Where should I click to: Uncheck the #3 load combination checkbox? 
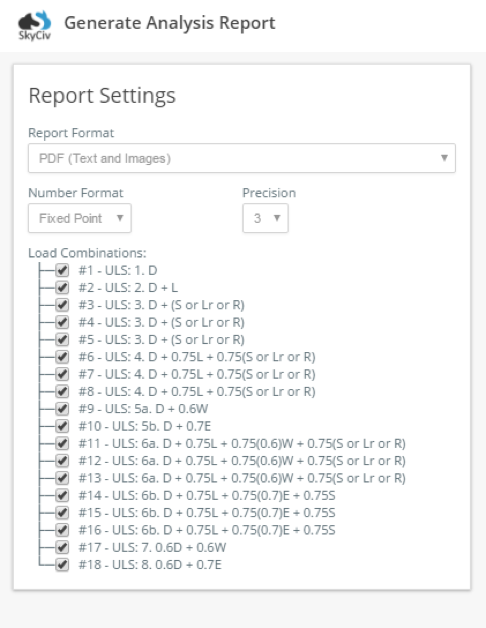point(62,305)
